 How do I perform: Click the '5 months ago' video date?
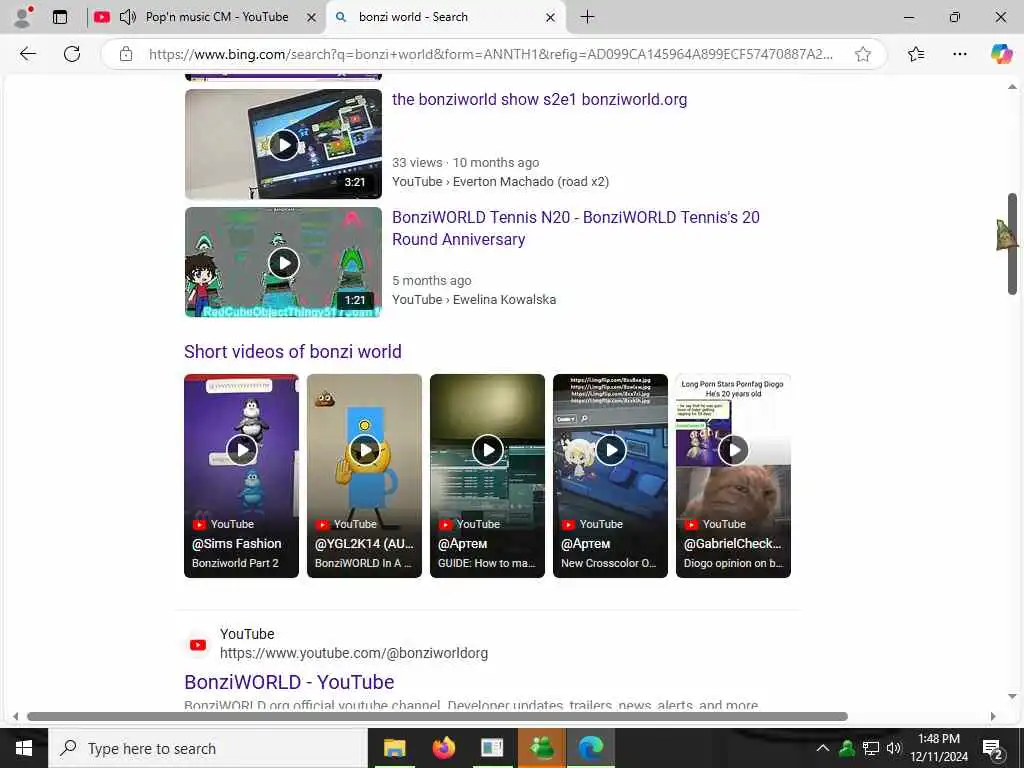[x=432, y=281]
